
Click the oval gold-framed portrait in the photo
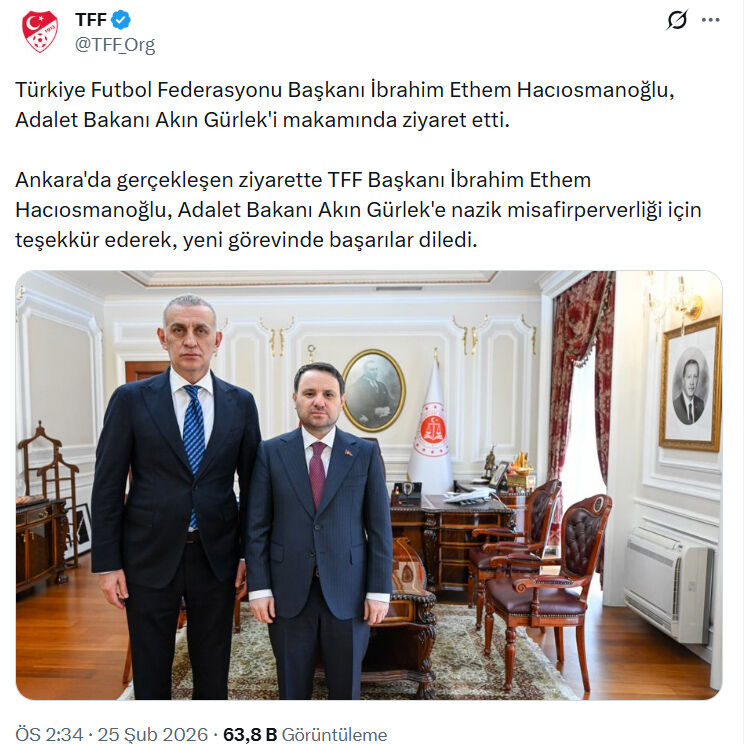(x=374, y=390)
